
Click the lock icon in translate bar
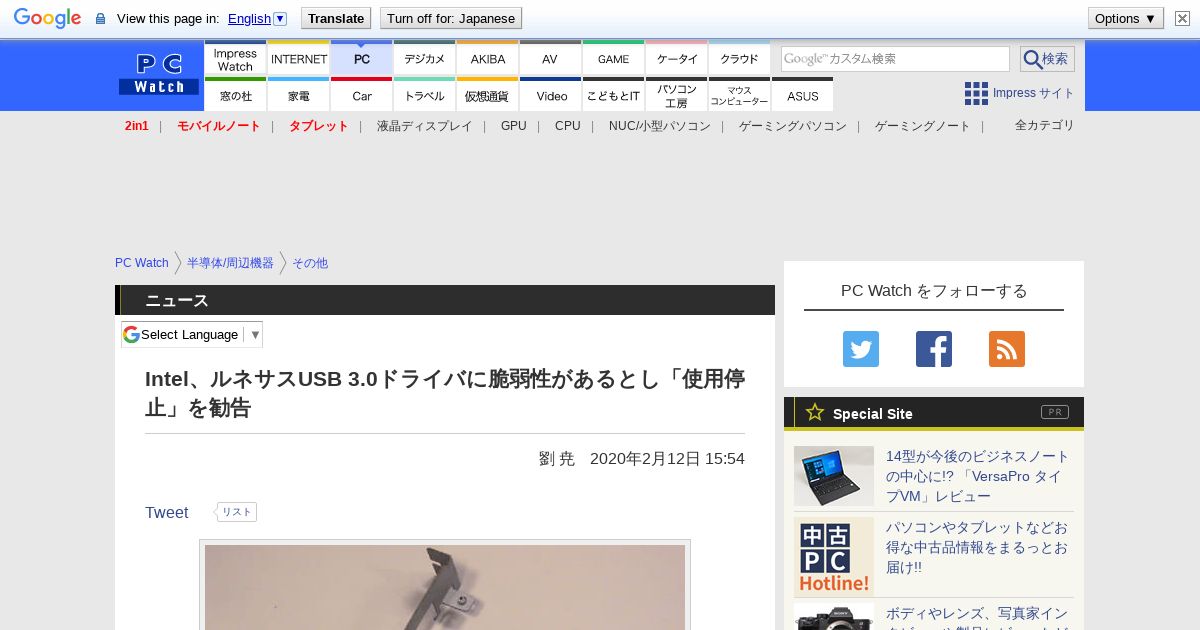pos(100,18)
